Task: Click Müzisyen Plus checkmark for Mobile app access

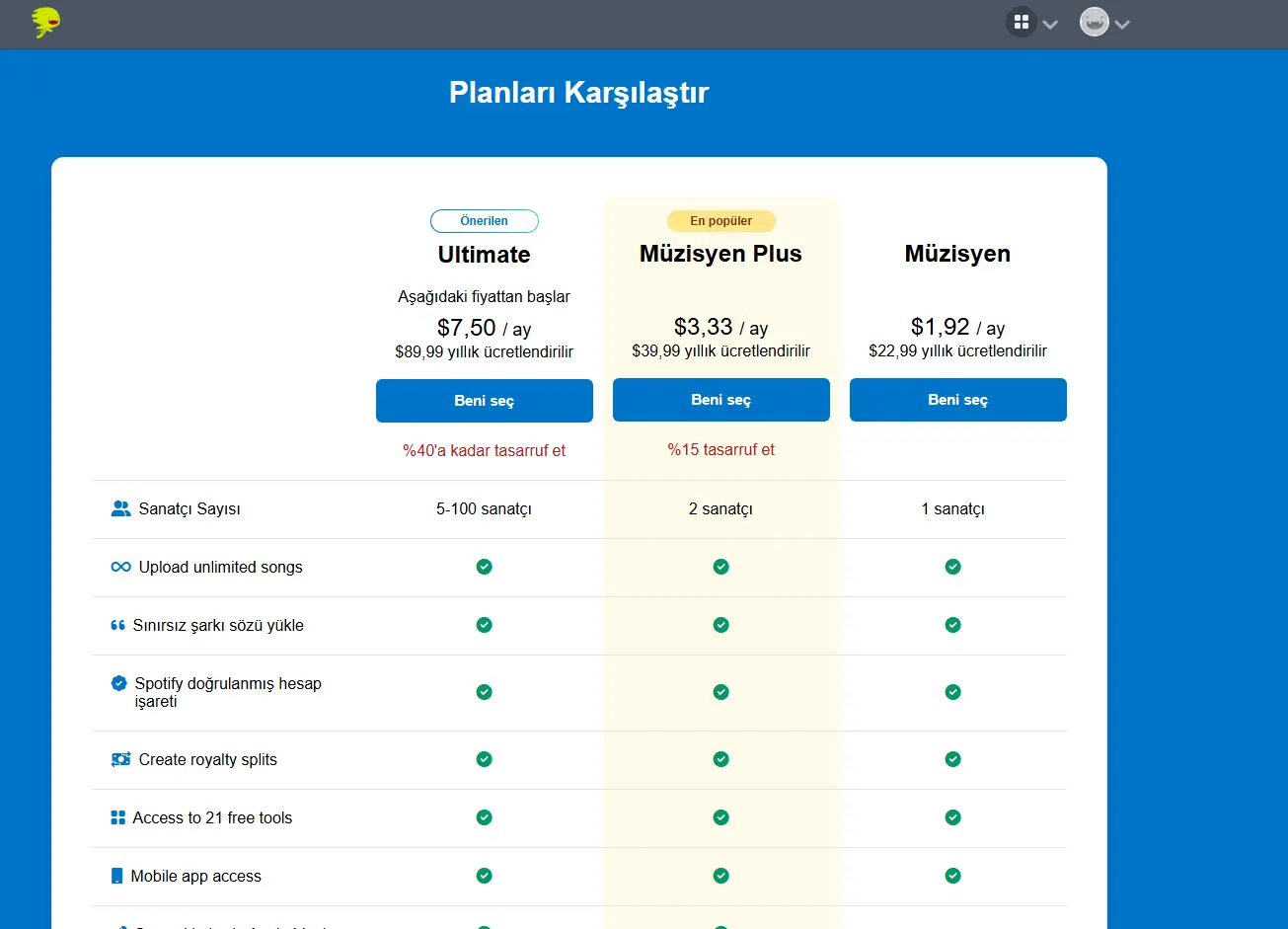Action: pos(721,876)
